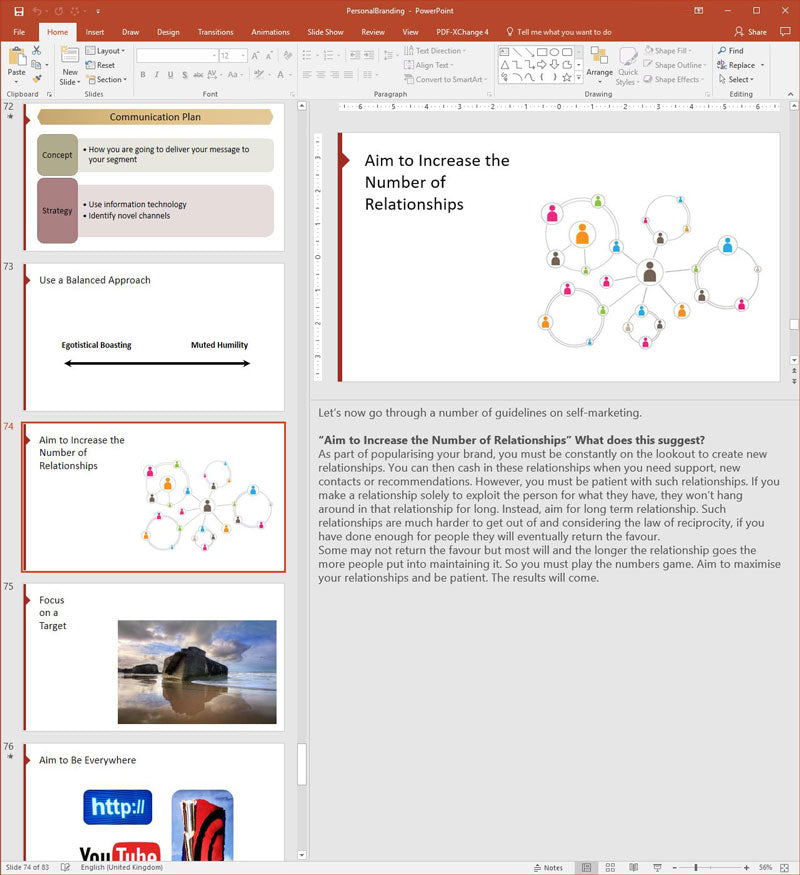Click Decrease List Level indent icon
This screenshot has height=875, width=800.
[354, 55]
